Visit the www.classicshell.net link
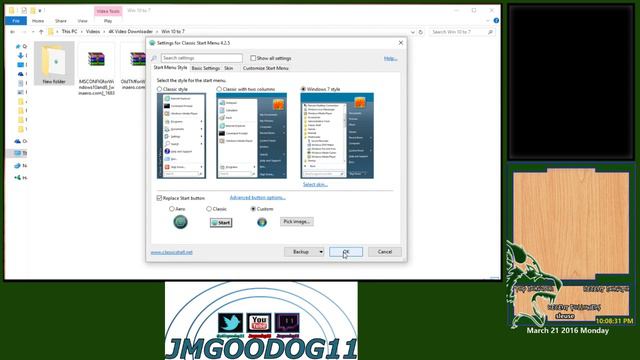640x360 pixels. 171,252
